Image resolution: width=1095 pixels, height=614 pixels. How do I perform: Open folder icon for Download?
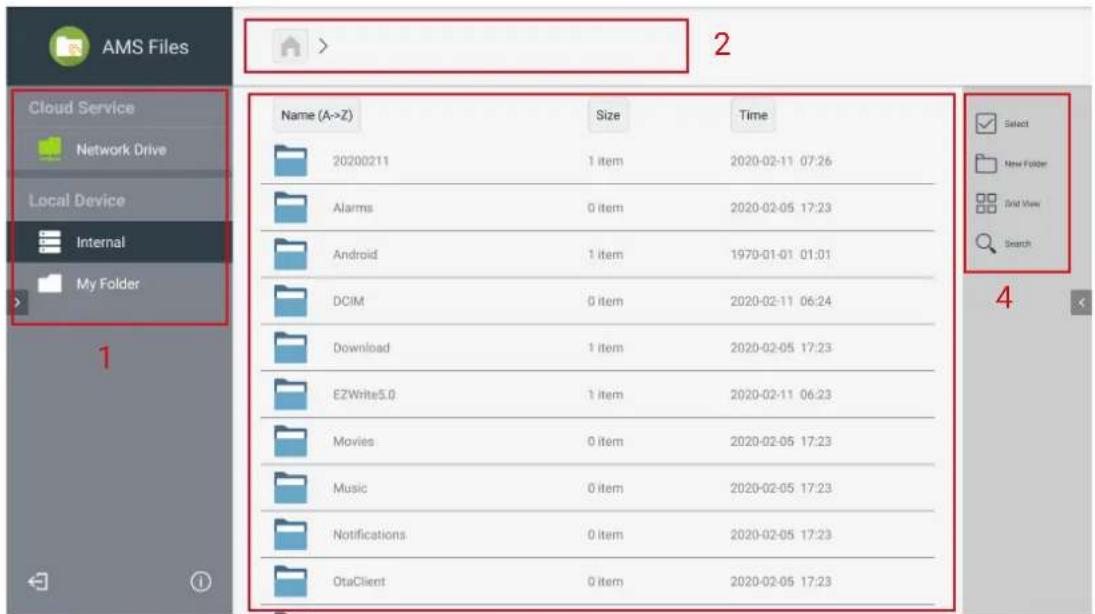pos(291,347)
